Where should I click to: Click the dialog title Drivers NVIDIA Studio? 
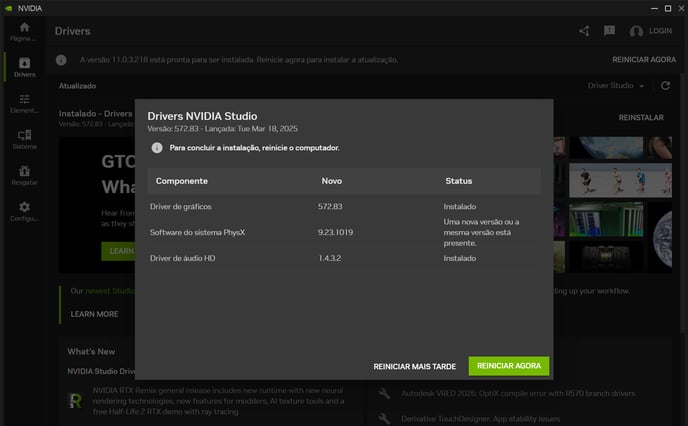pyautogui.click(x=202, y=116)
